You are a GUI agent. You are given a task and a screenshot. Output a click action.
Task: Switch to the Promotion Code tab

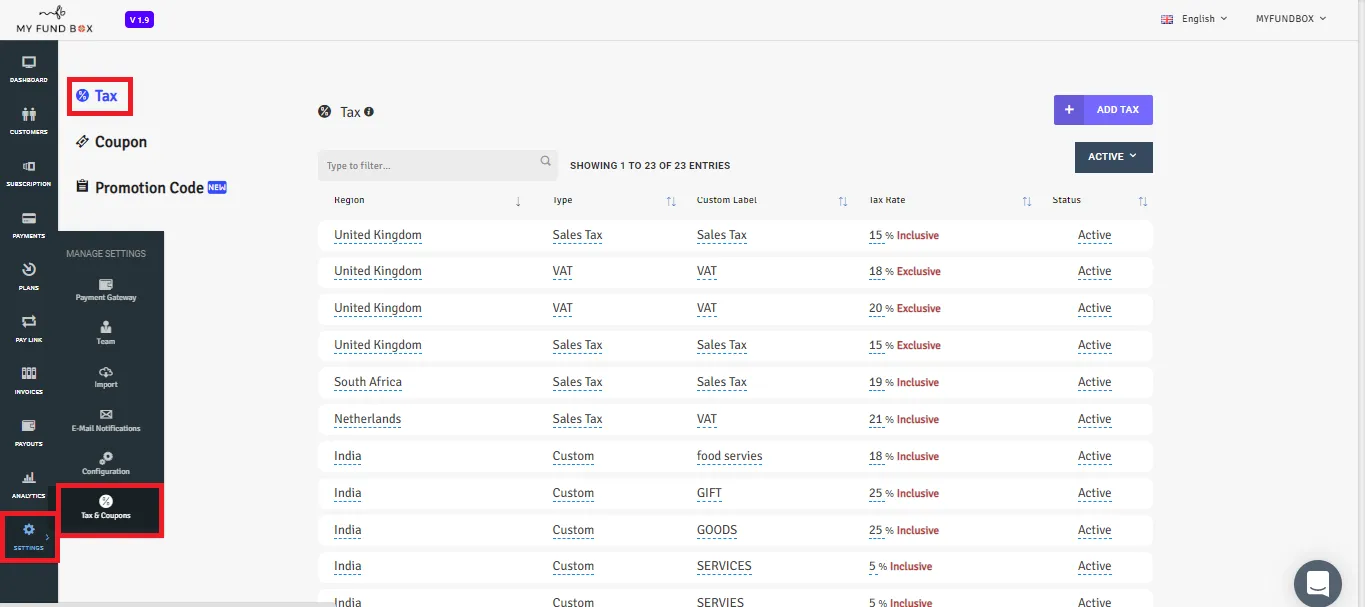pyautogui.click(x=152, y=188)
